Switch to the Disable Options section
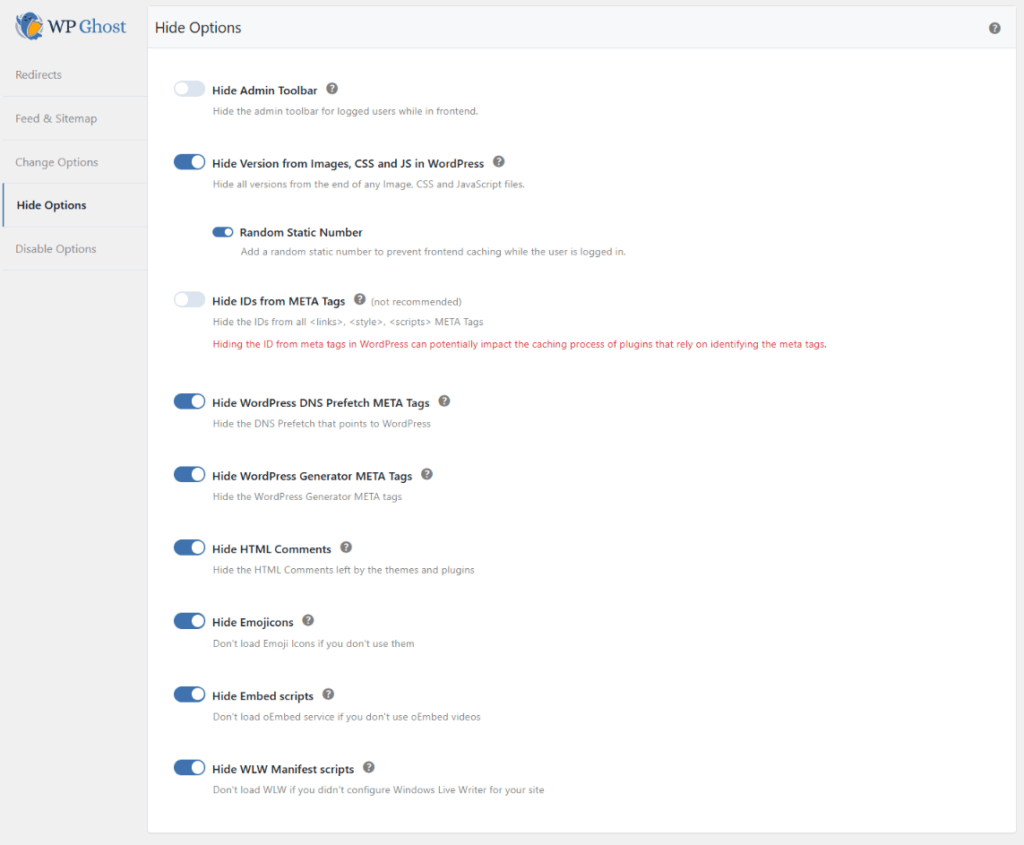The width and height of the screenshot is (1024, 845). coord(55,248)
